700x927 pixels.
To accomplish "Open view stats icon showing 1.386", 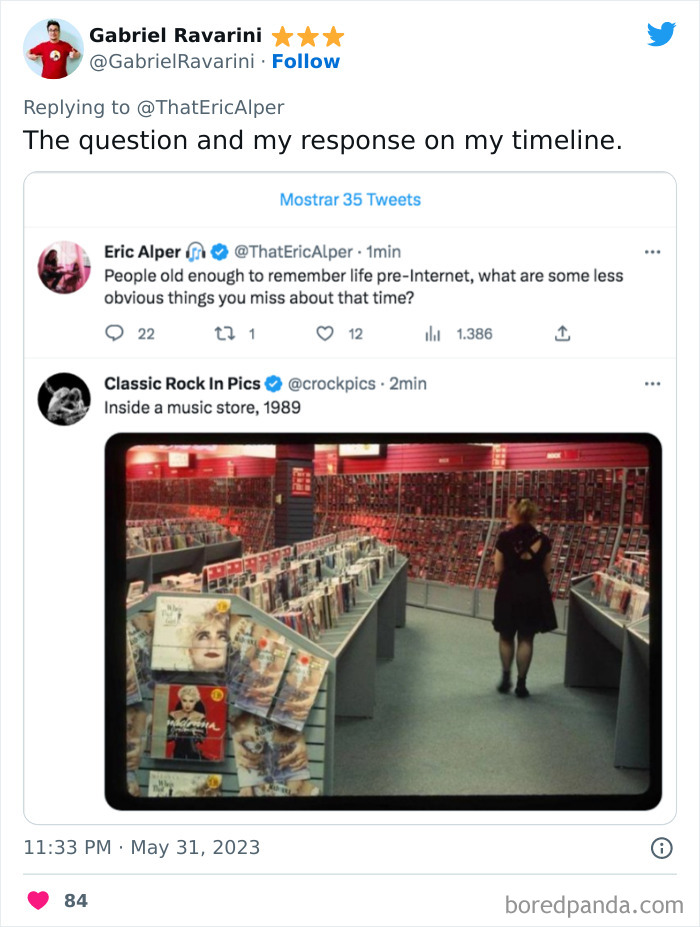I will (434, 334).
